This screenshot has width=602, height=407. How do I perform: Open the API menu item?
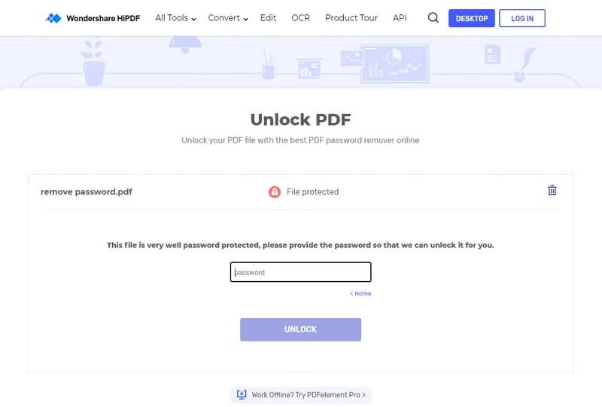coord(400,18)
